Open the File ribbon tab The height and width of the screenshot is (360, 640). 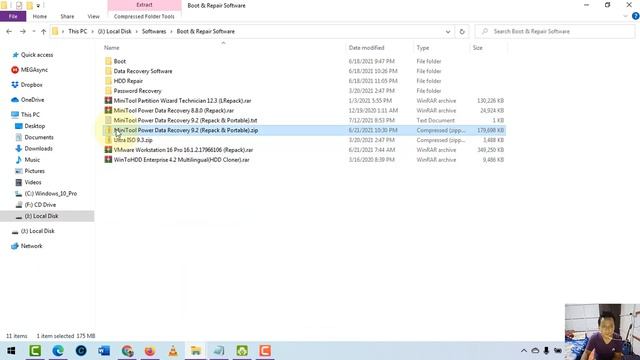[13, 16]
